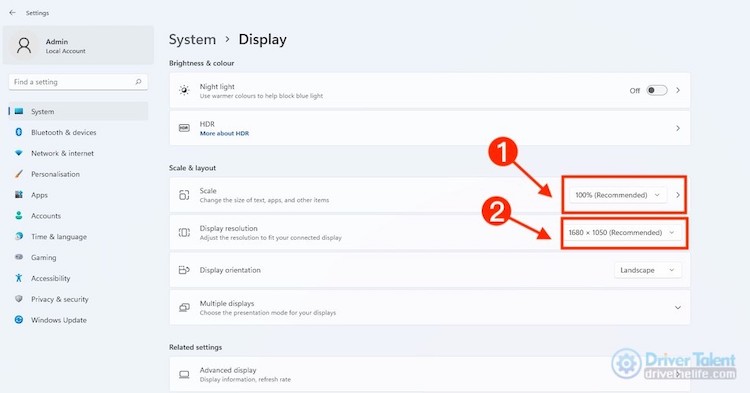Select System in the sidebar
Image resolution: width=750 pixels, height=393 pixels.
[x=78, y=111]
